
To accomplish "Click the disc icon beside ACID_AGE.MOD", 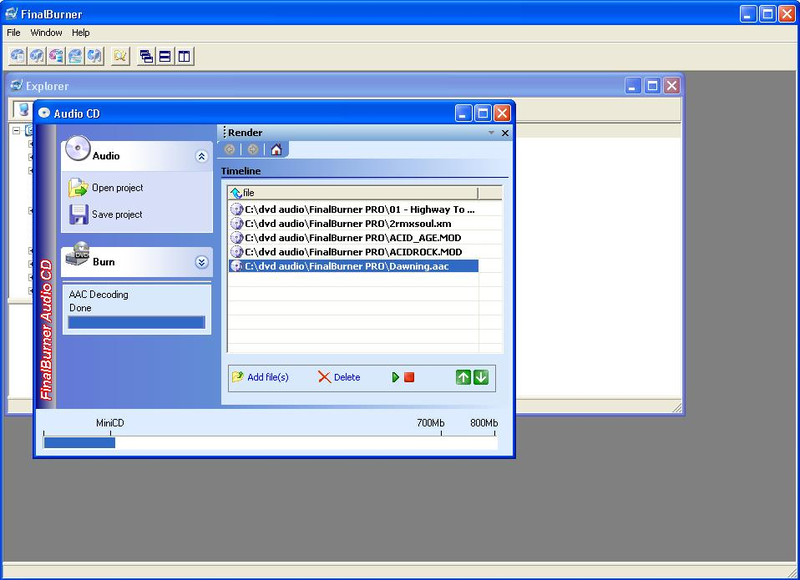I will point(237,238).
